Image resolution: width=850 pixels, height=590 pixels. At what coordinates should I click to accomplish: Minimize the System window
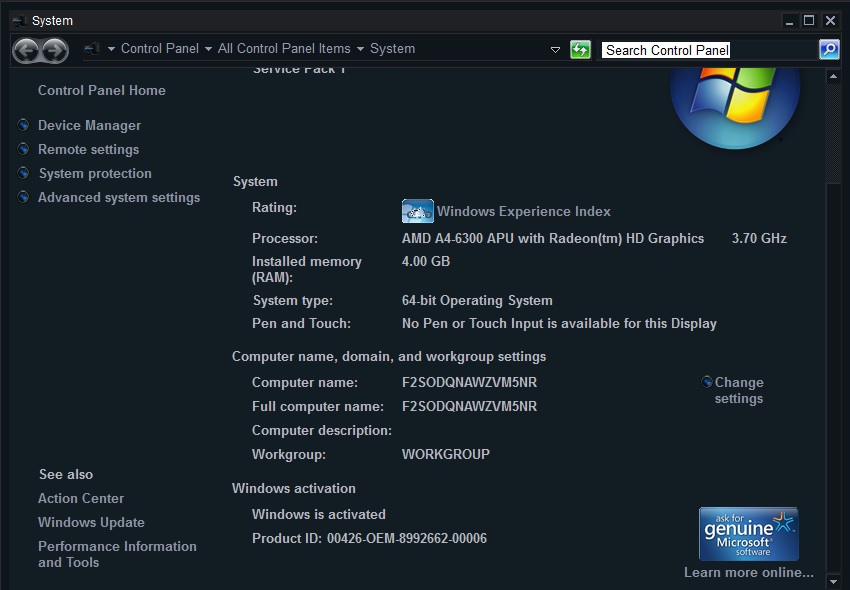[789, 21]
